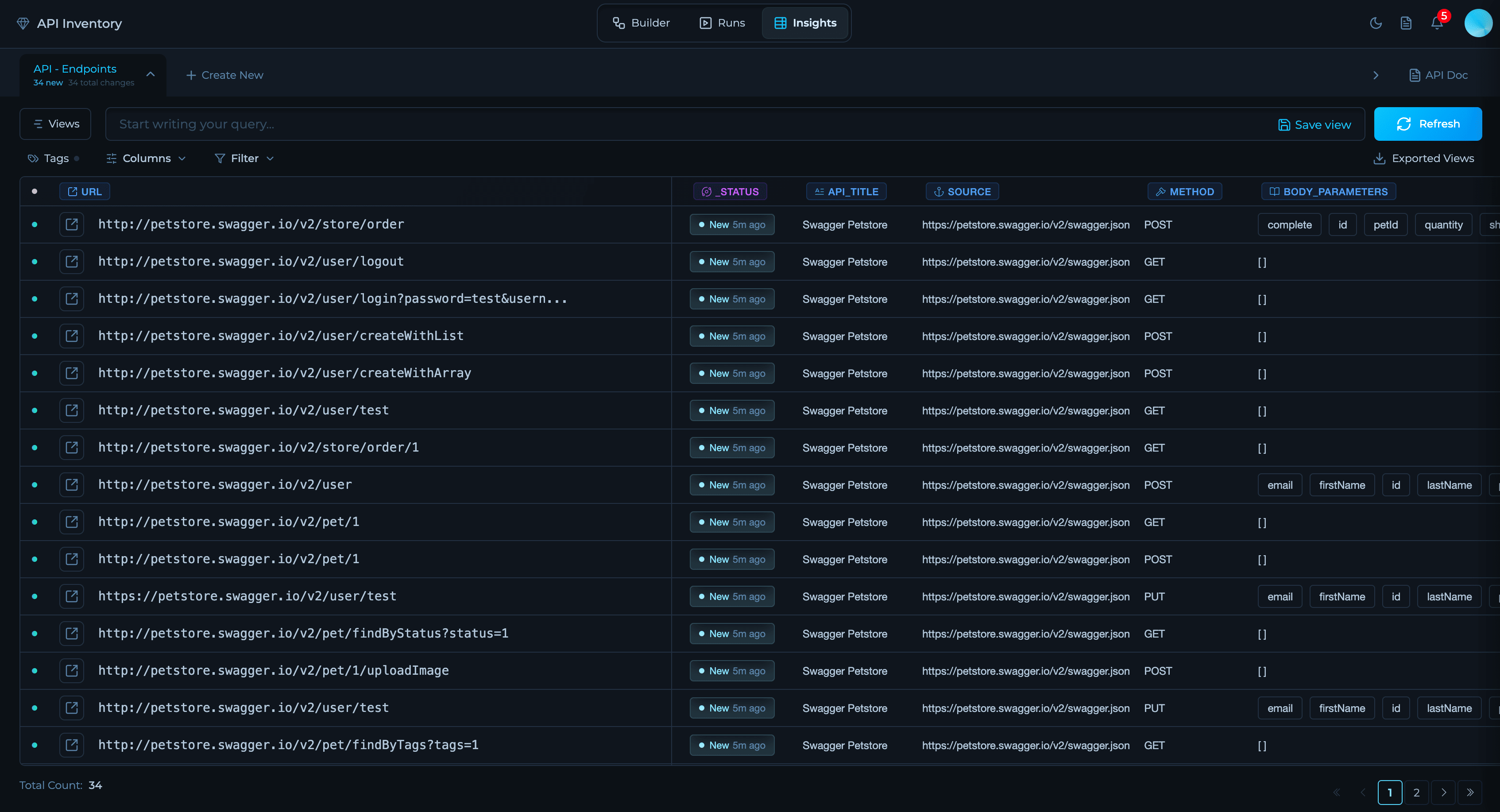The image size is (1500, 812).
Task: Go to page 2 in pagination
Action: pyautogui.click(x=1416, y=792)
